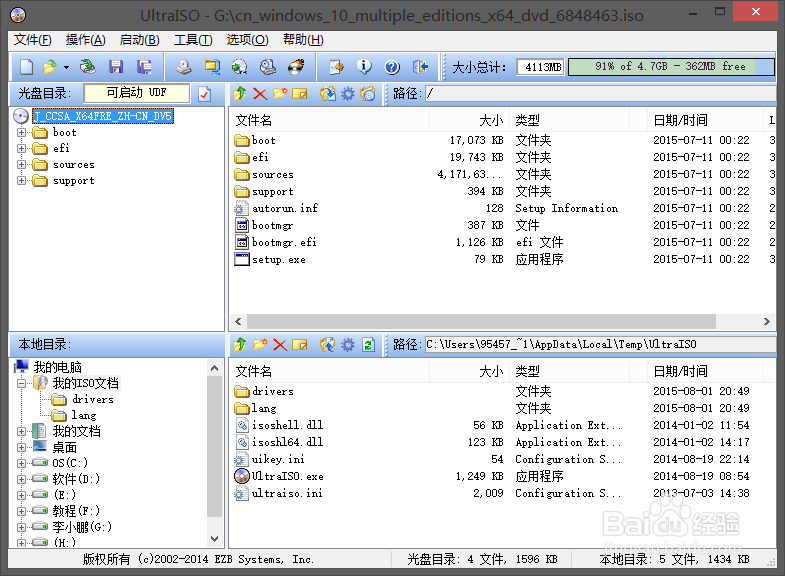Delete selected local item with red X
Viewport: 785px width, 576px height.
280,345
